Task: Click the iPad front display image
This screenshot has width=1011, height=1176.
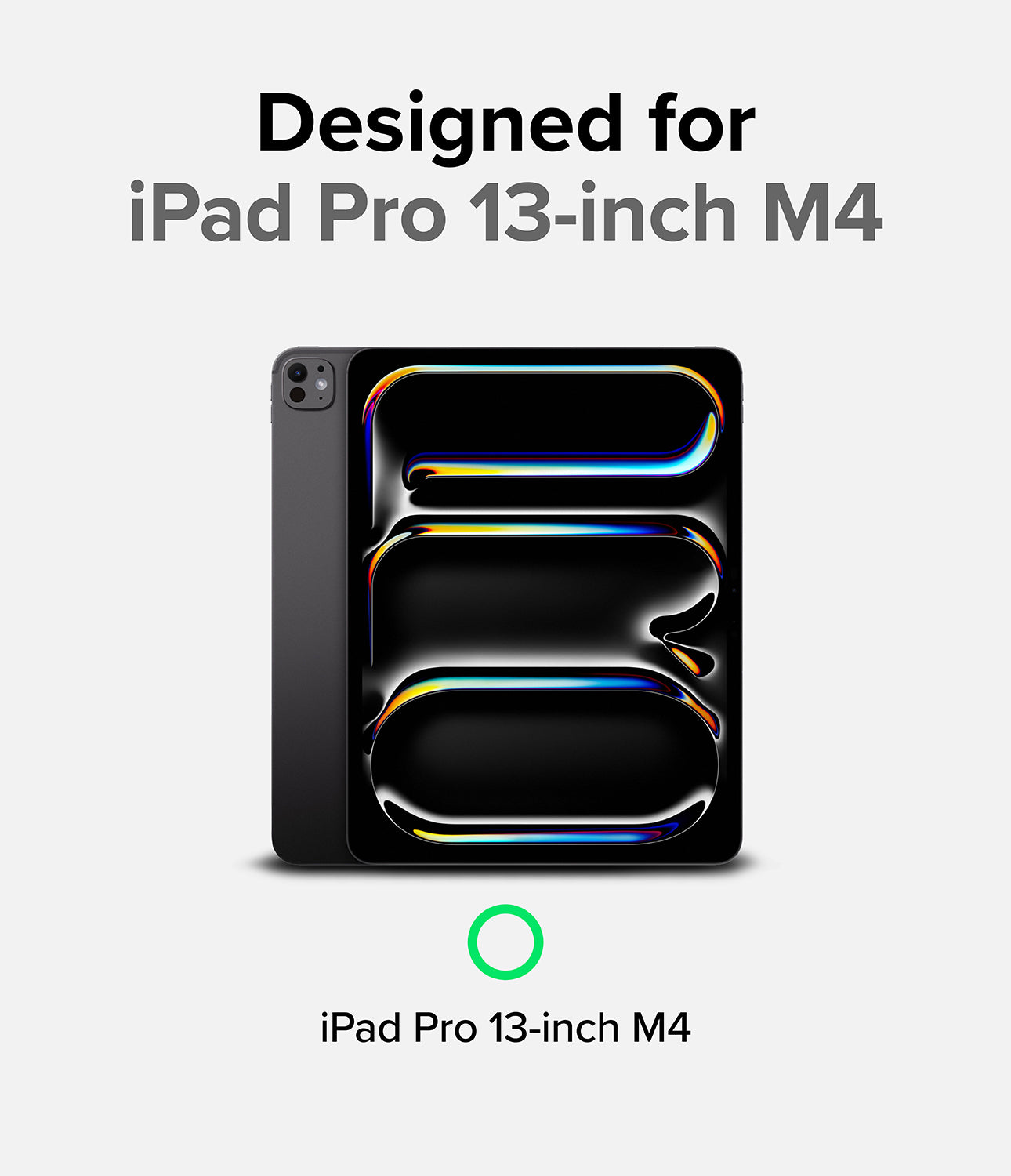Action: (x=545, y=605)
